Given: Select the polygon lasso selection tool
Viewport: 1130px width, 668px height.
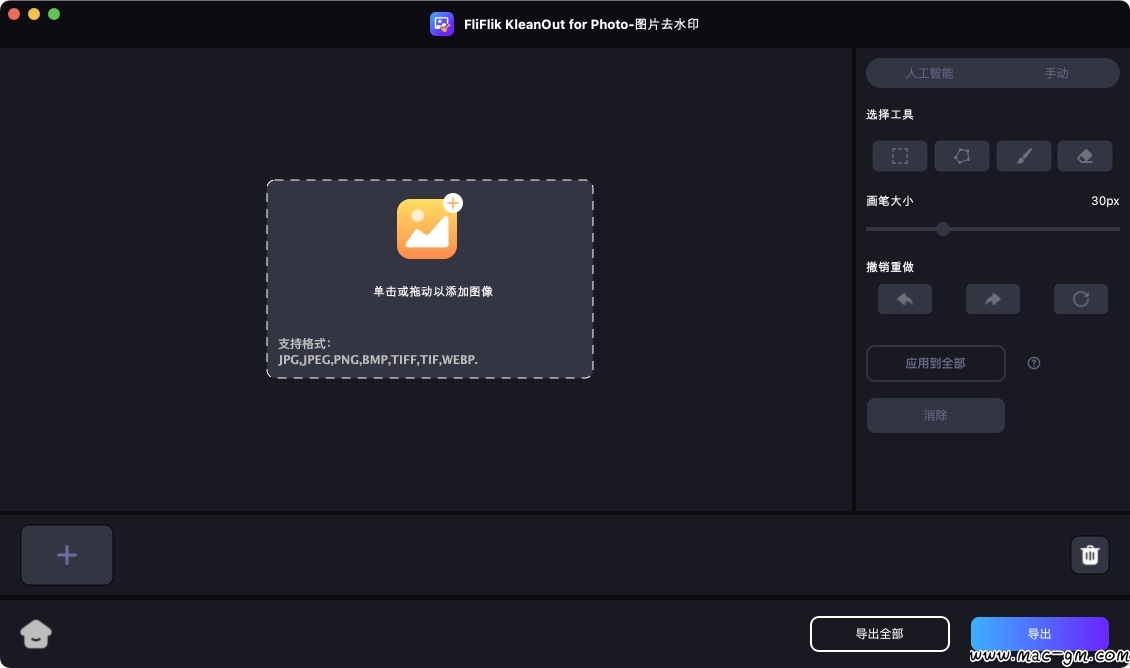Looking at the screenshot, I should (962, 156).
